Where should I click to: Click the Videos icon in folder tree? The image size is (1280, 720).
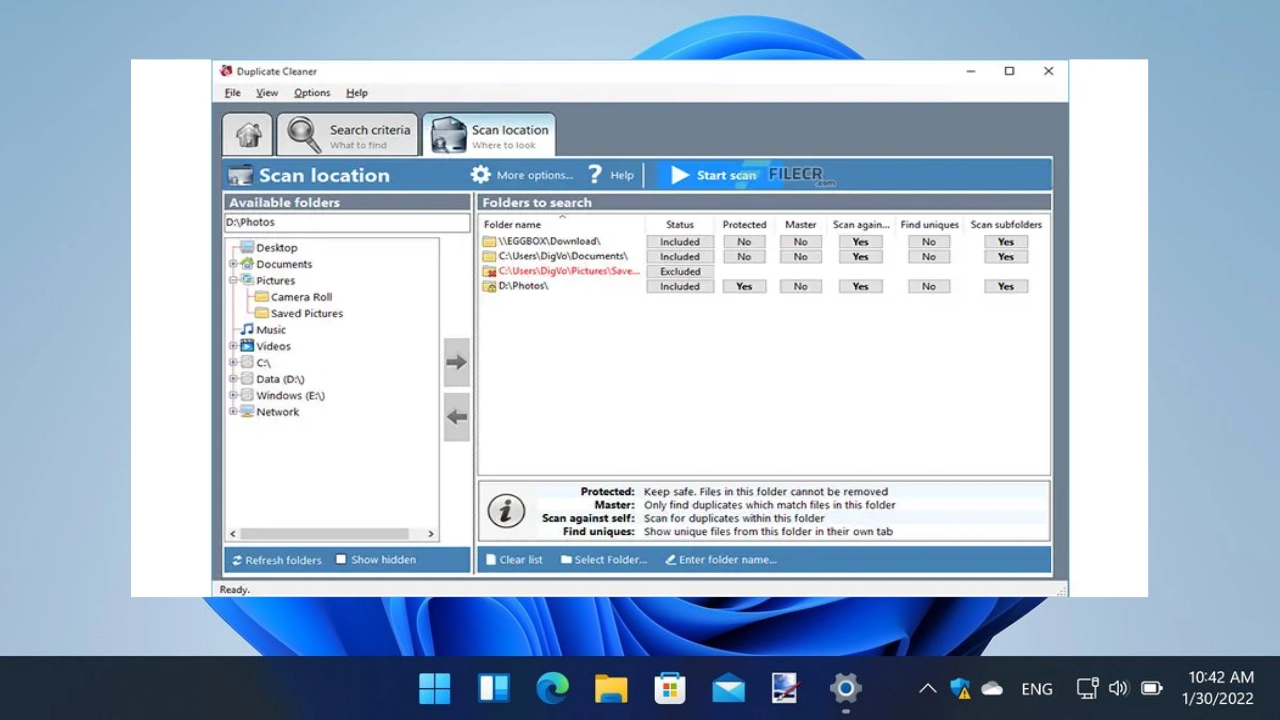coord(247,346)
